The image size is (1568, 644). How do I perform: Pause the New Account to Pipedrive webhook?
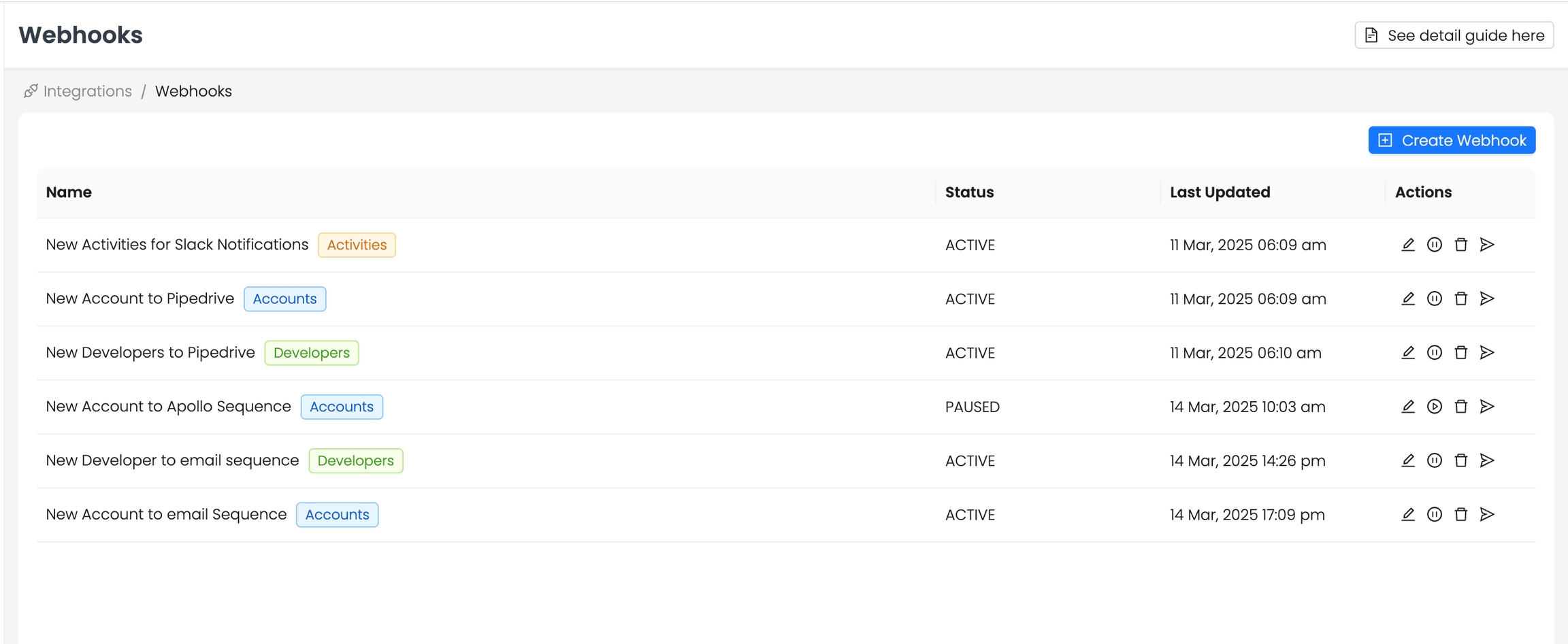[x=1435, y=299]
